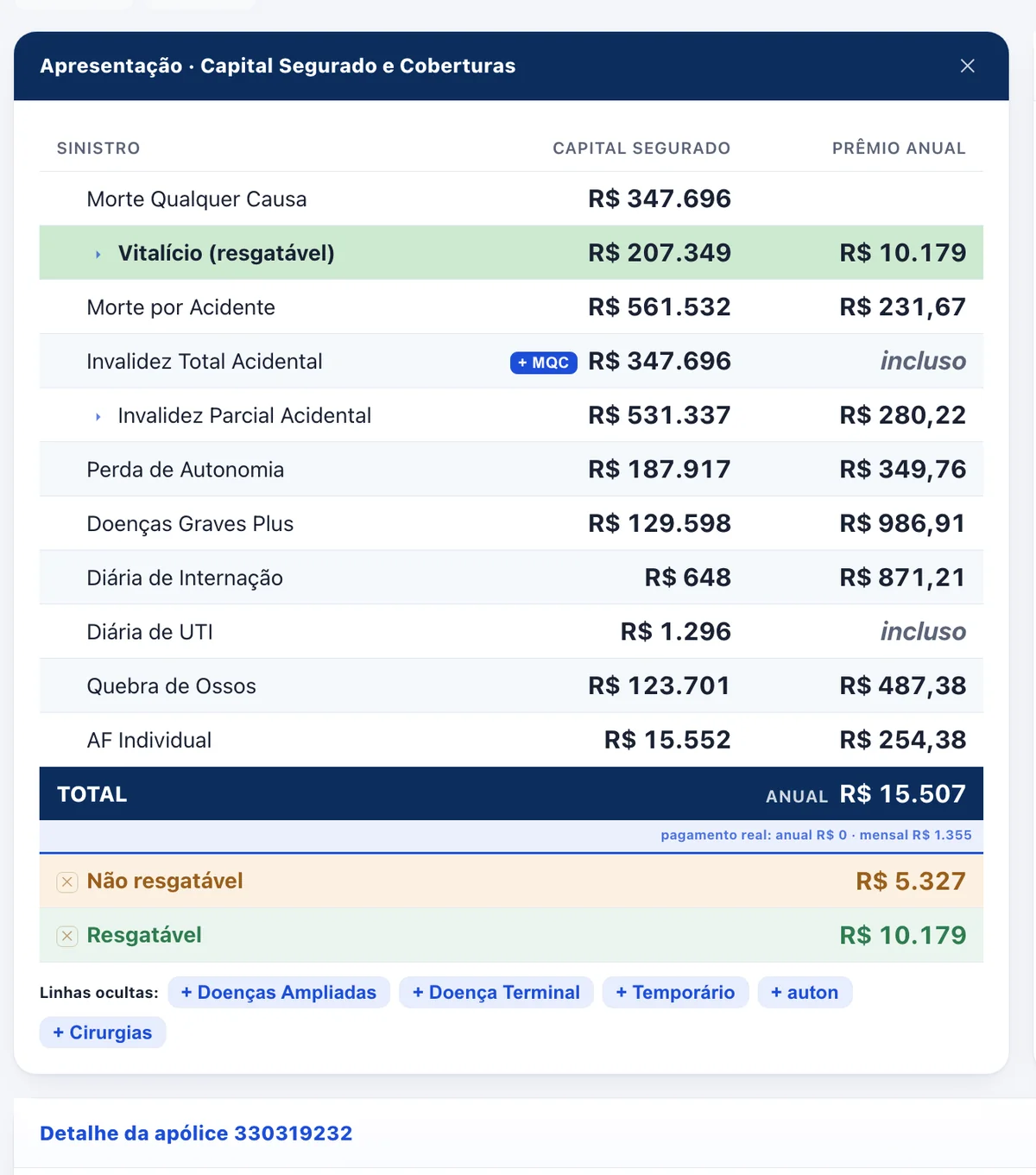Show hidden line + Doenças Ampliadas
Image resolution: width=1036 pixels, height=1175 pixels.
click(279, 993)
